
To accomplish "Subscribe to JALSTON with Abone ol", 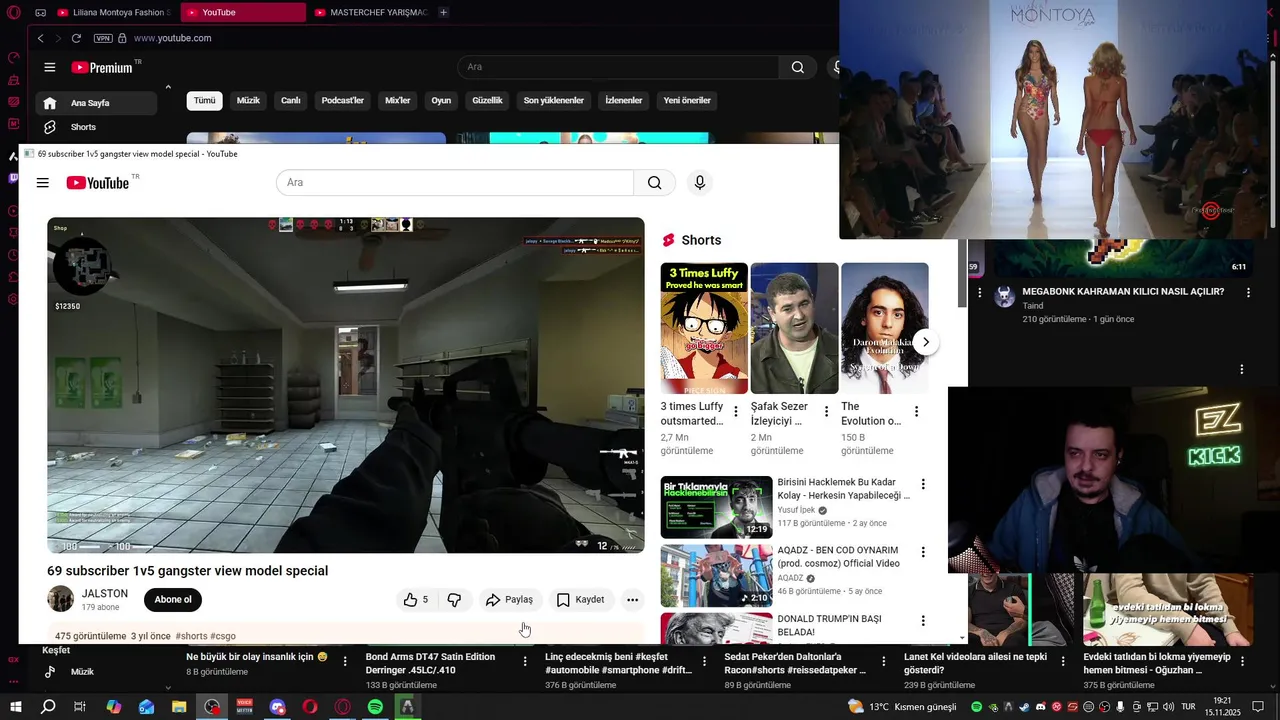I will coord(173,600).
